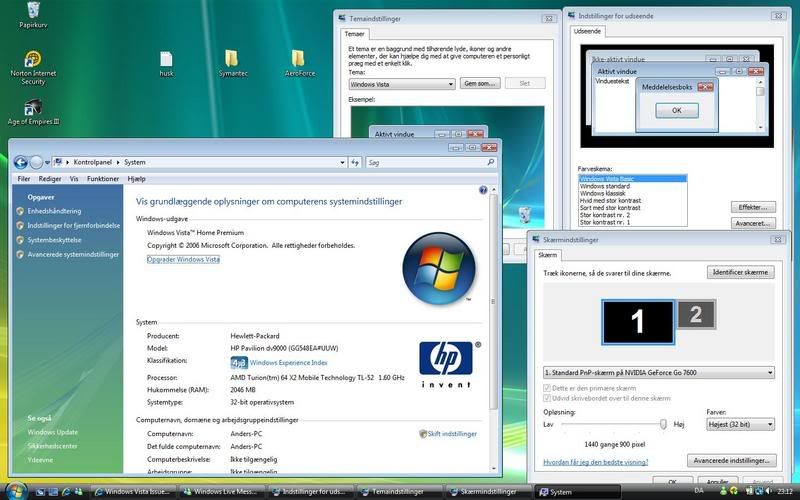Click the Forward arrow in System window
Image resolution: width=800 pixels, height=500 pixels.
(x=36, y=162)
